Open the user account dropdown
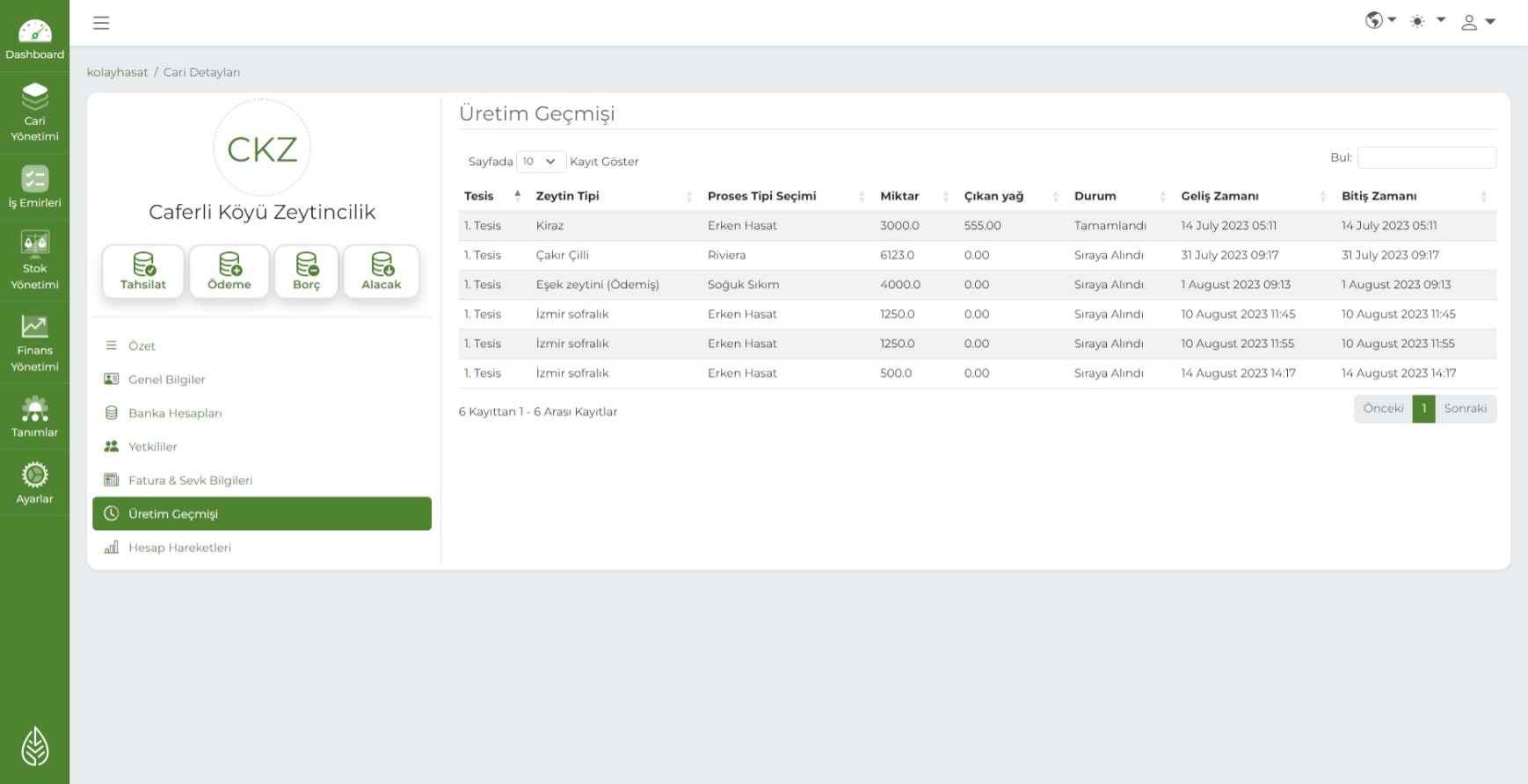Screen dimensions: 1528x784 (x=1478, y=22)
